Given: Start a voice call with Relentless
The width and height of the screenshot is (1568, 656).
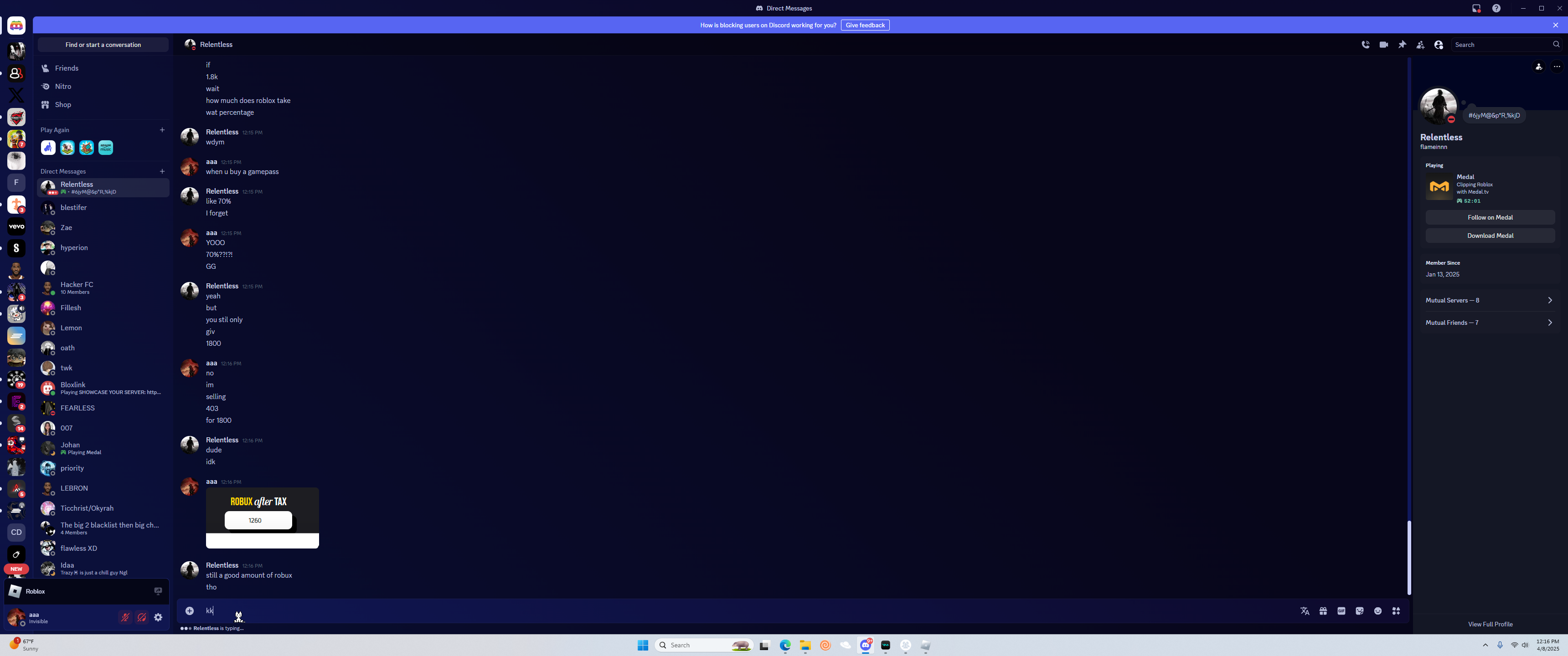Looking at the screenshot, I should (x=1365, y=45).
